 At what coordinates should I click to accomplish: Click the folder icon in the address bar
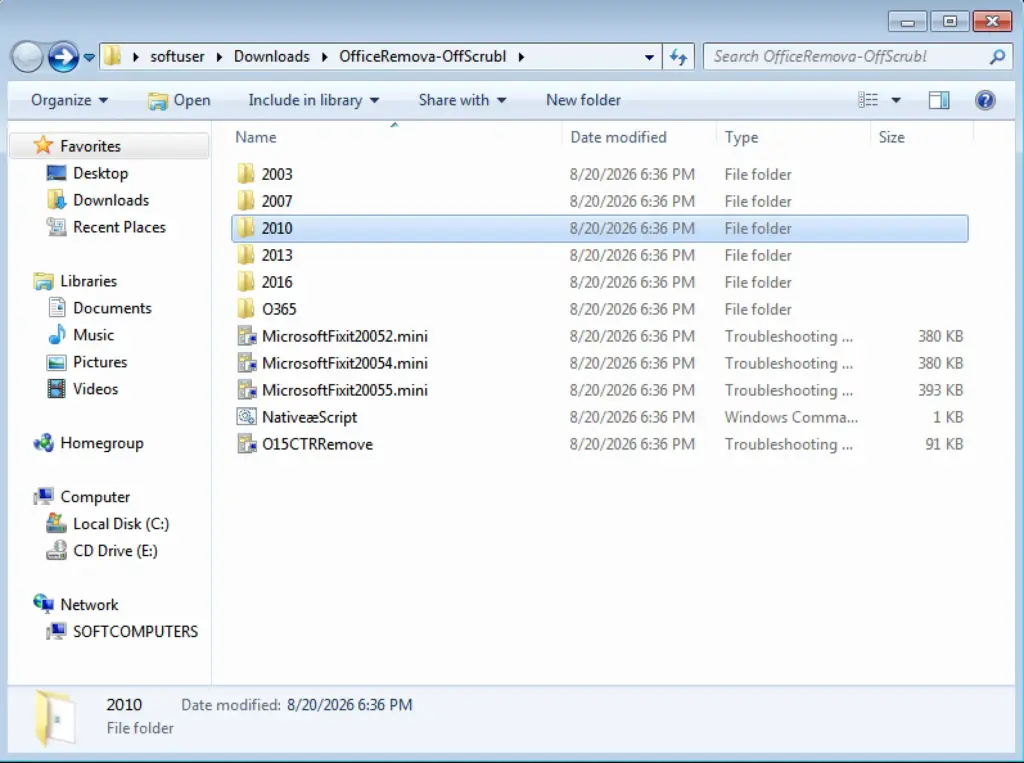pos(112,56)
